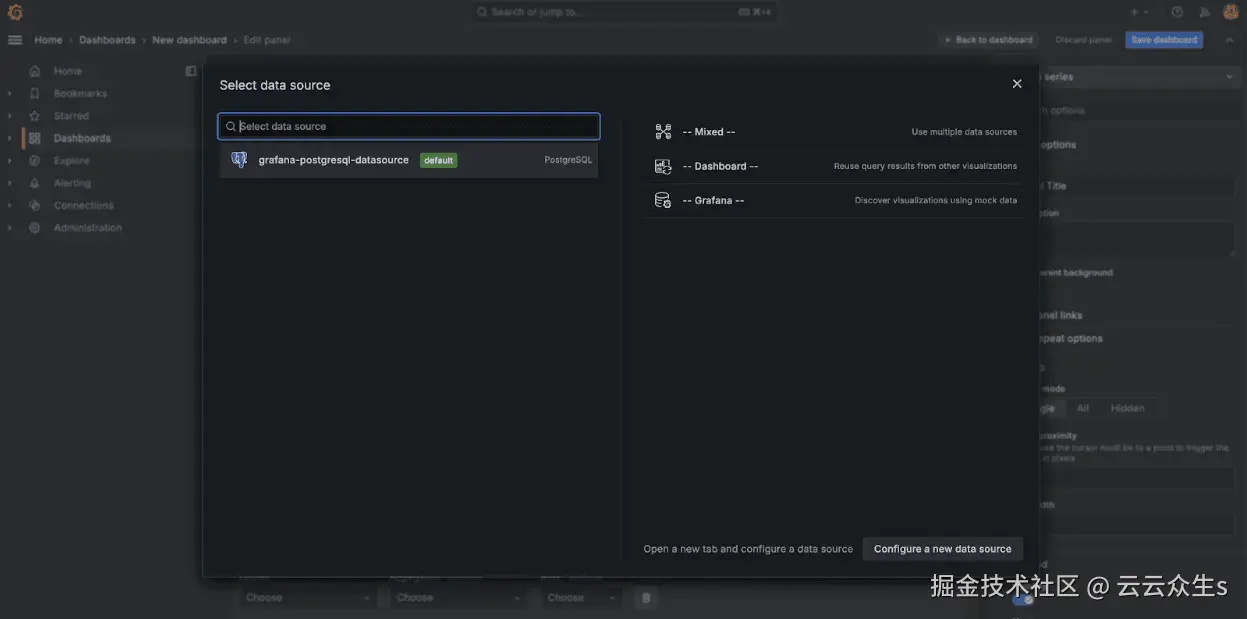
Task: Expand the Administration sidebar section arrow
Action: [10, 228]
